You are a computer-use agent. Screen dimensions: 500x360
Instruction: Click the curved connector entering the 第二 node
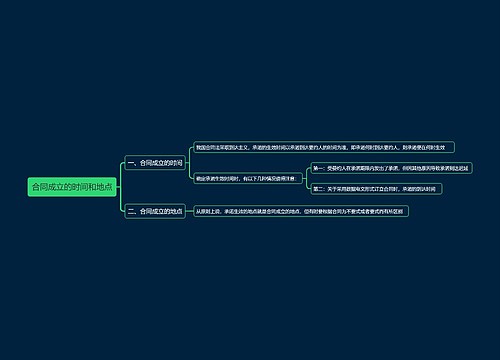pyautogui.click(x=307, y=186)
